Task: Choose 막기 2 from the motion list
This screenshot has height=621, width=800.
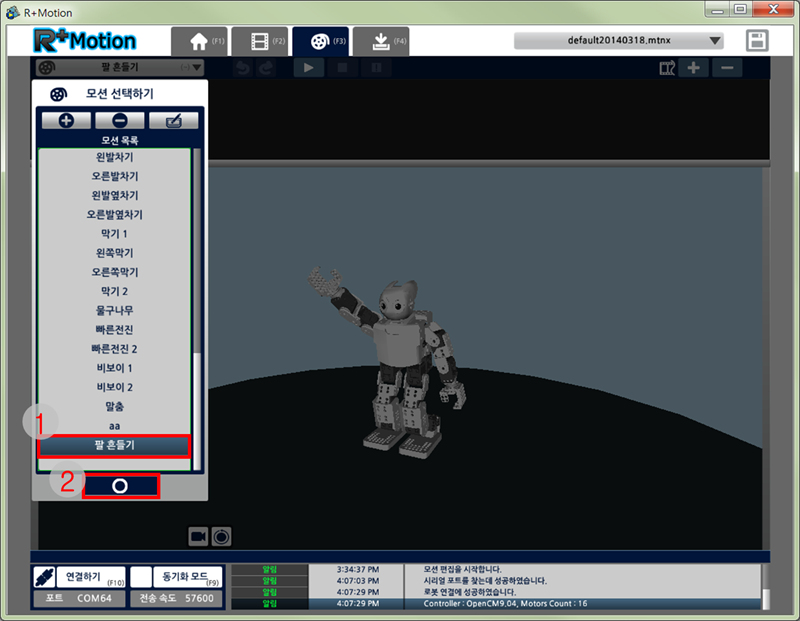Action: tap(115, 291)
